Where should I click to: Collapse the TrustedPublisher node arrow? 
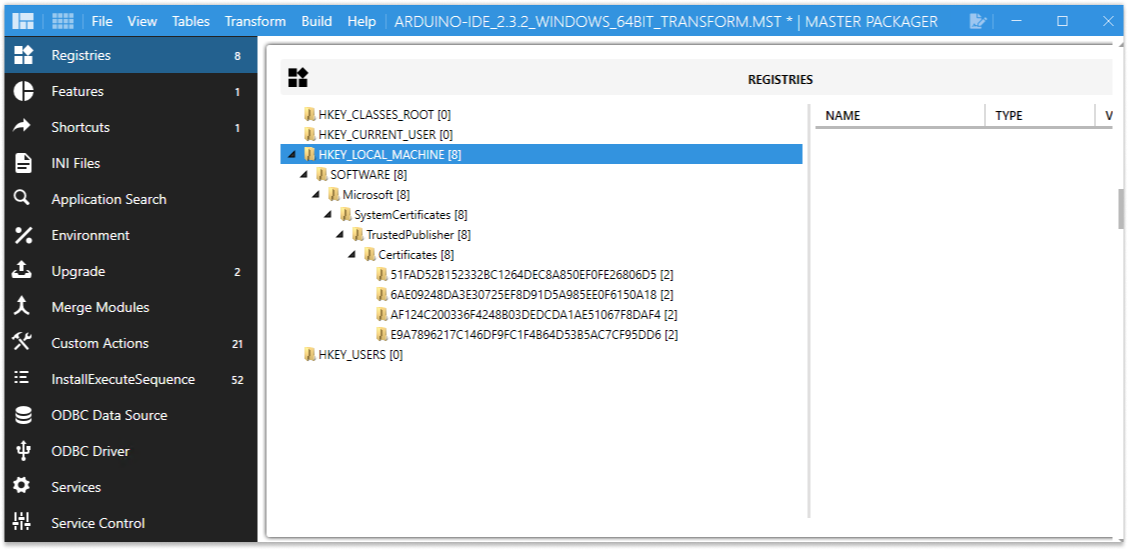point(340,235)
